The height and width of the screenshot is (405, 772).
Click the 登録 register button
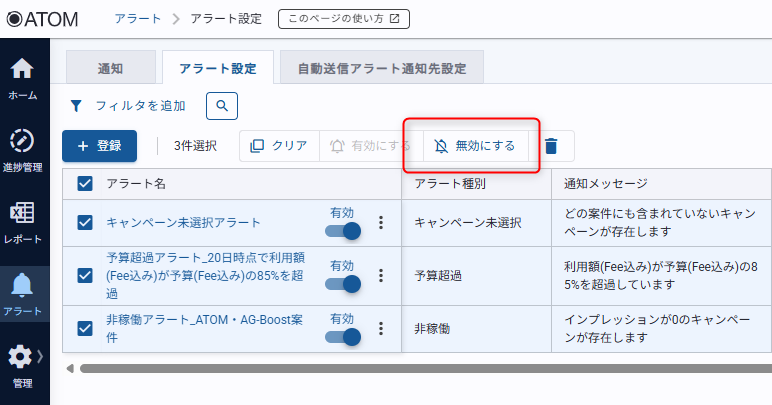coord(99,146)
